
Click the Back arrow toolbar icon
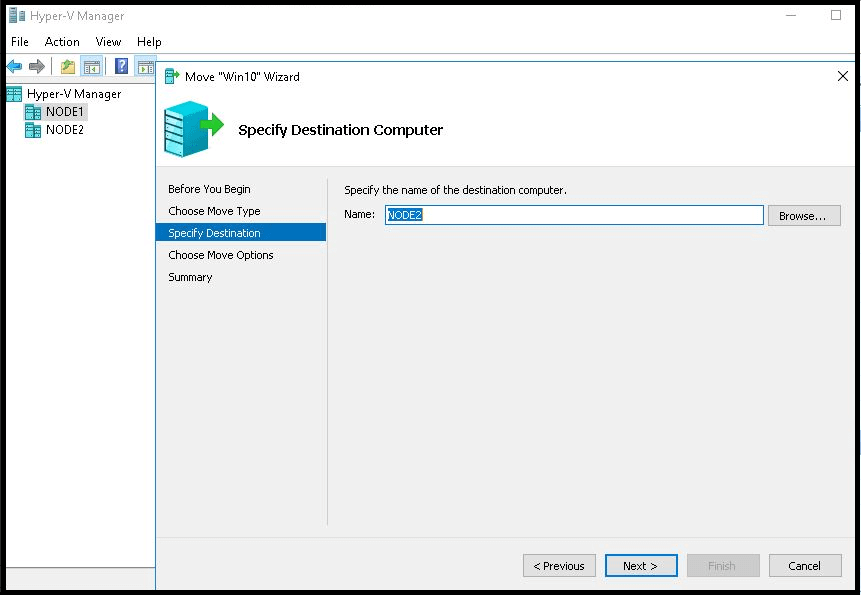(14, 67)
